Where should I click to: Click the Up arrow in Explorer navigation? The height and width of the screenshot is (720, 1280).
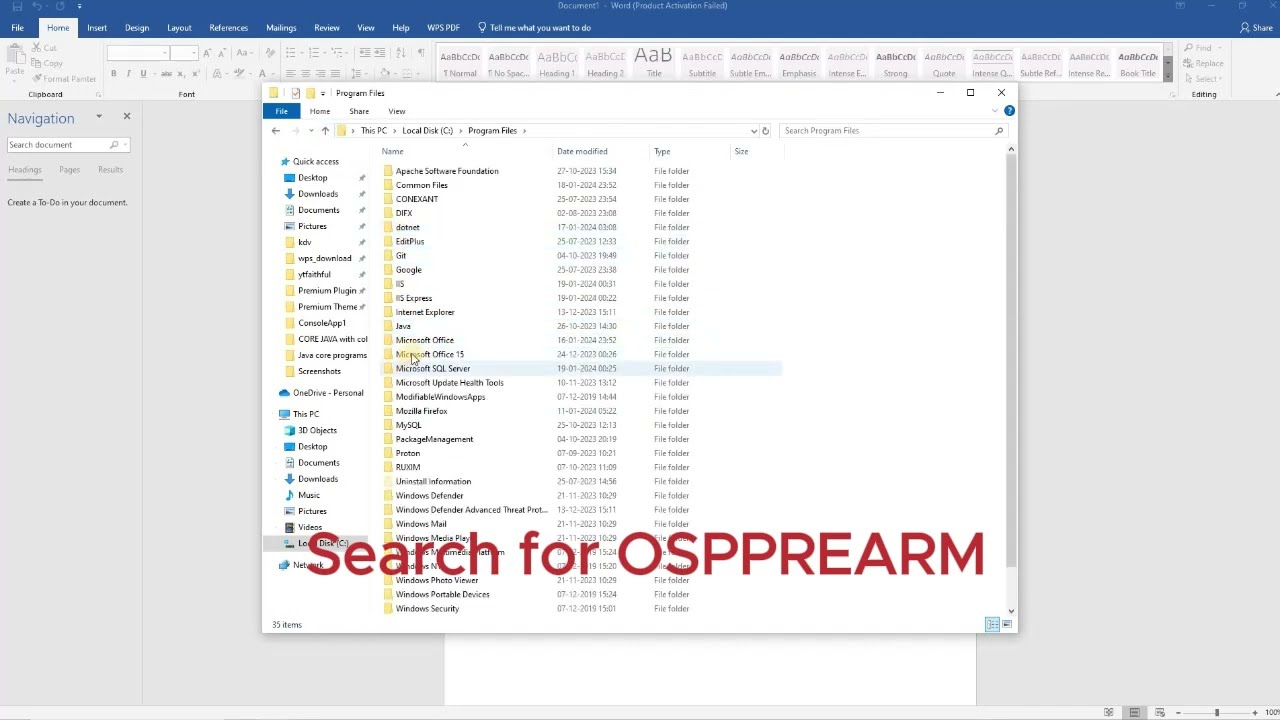(325, 131)
